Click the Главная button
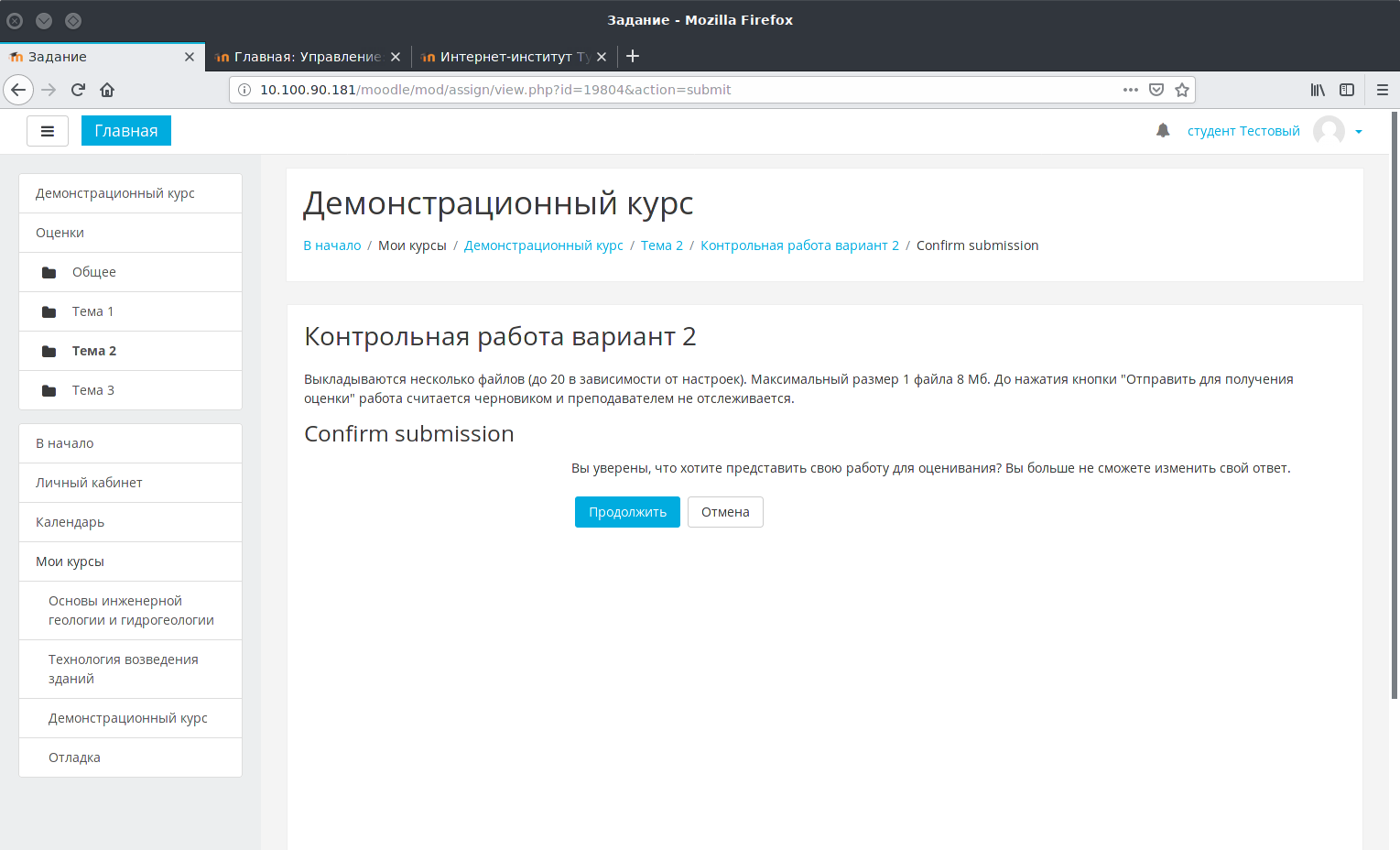Viewport: 1400px width, 850px height. 126,131
